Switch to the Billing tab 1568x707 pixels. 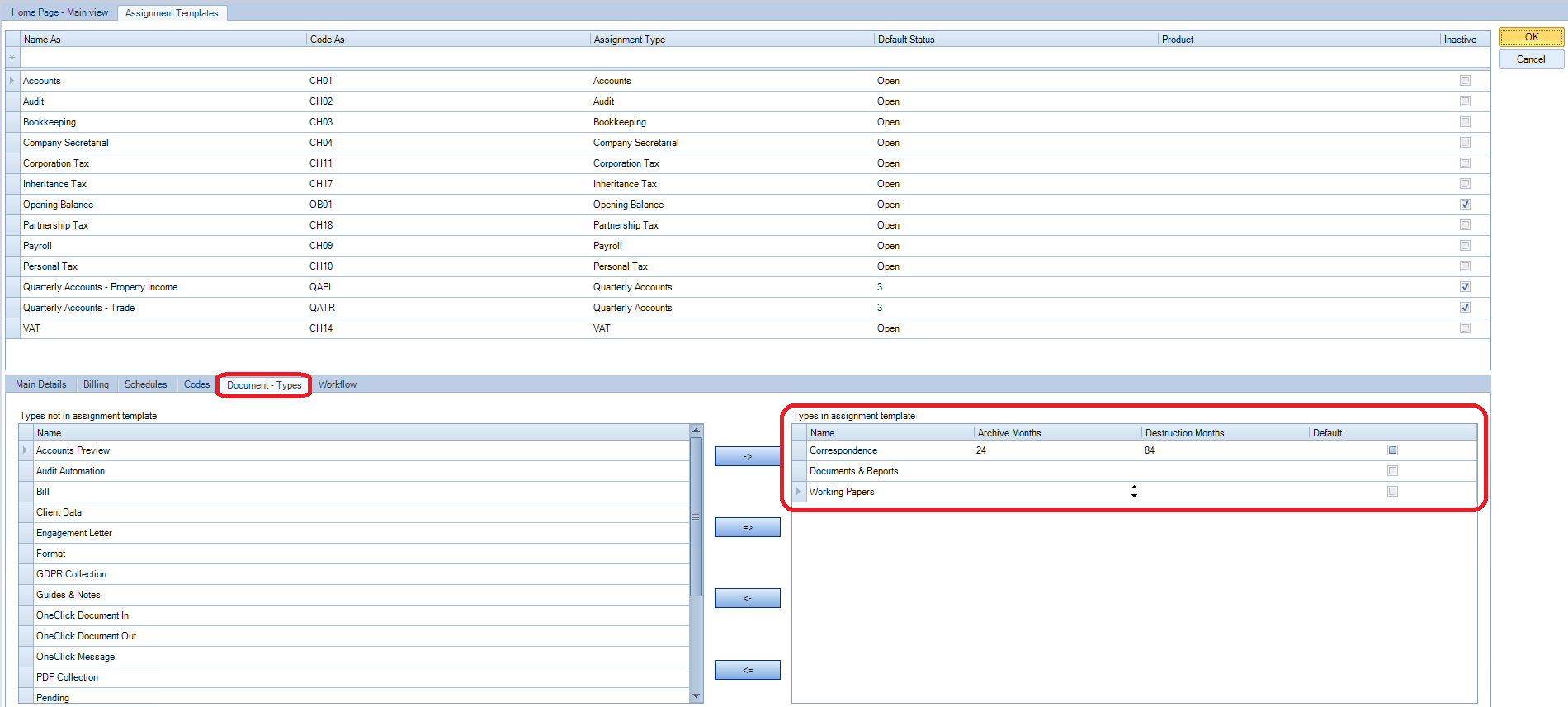(x=96, y=384)
